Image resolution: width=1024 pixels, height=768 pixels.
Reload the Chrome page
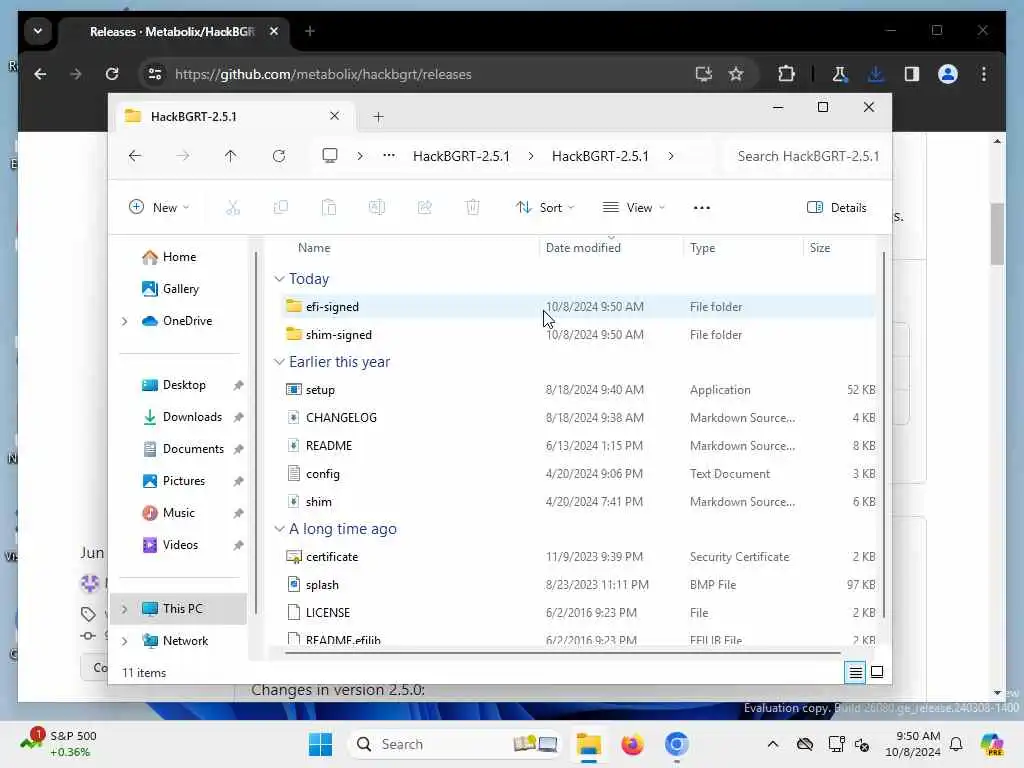112,74
